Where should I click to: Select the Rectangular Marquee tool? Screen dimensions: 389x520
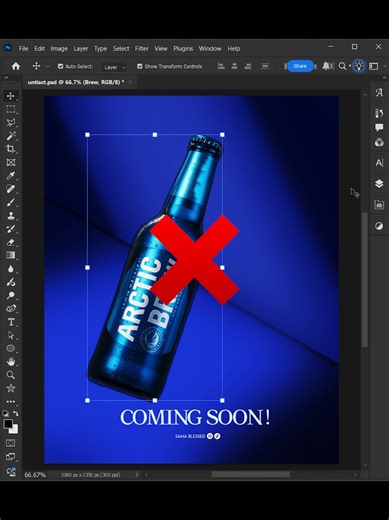(x=11, y=109)
